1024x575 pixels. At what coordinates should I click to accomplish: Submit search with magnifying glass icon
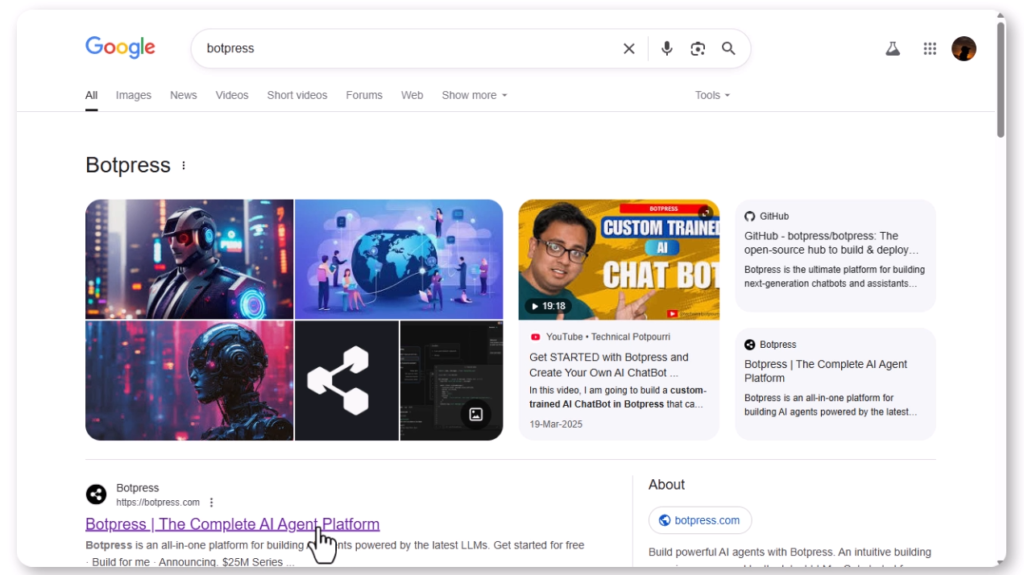click(728, 48)
